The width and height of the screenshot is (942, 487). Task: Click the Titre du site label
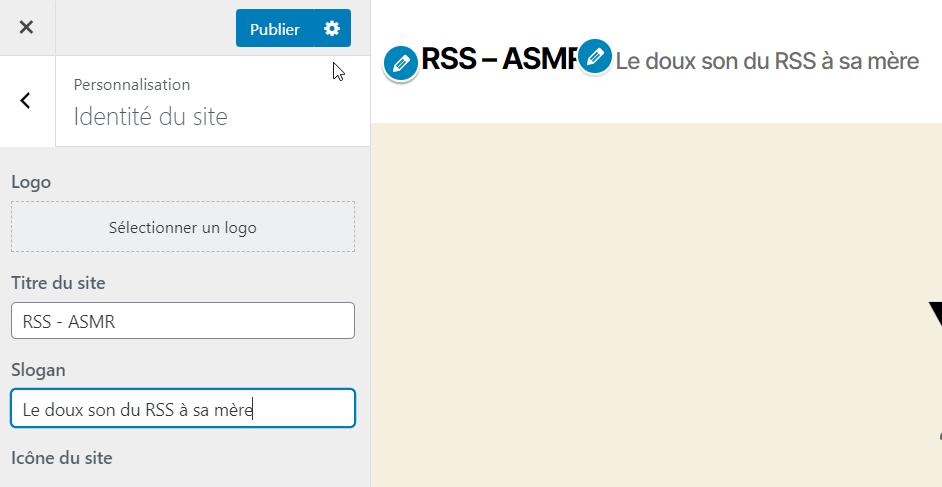[58, 283]
